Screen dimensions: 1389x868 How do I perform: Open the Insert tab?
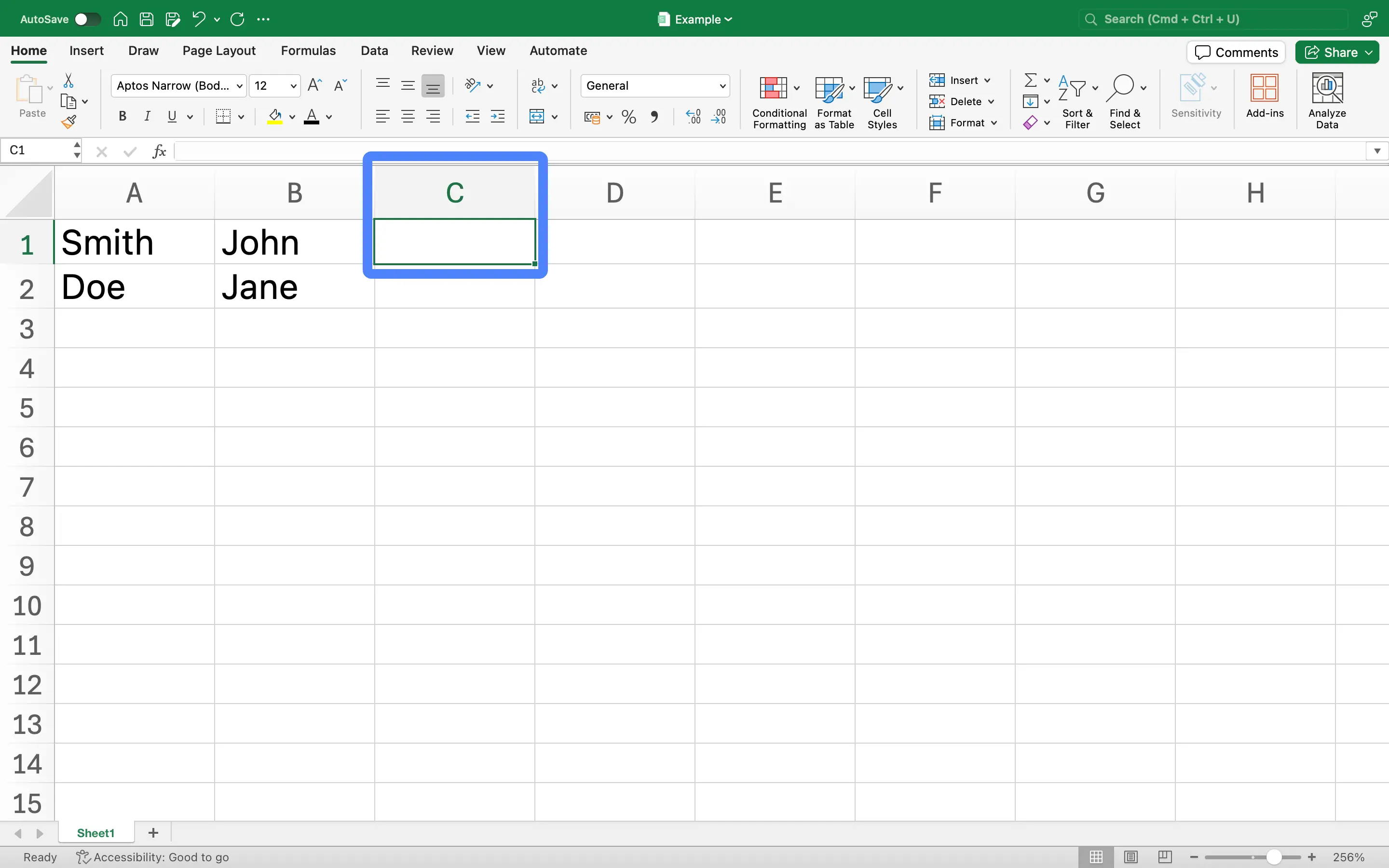click(87, 51)
